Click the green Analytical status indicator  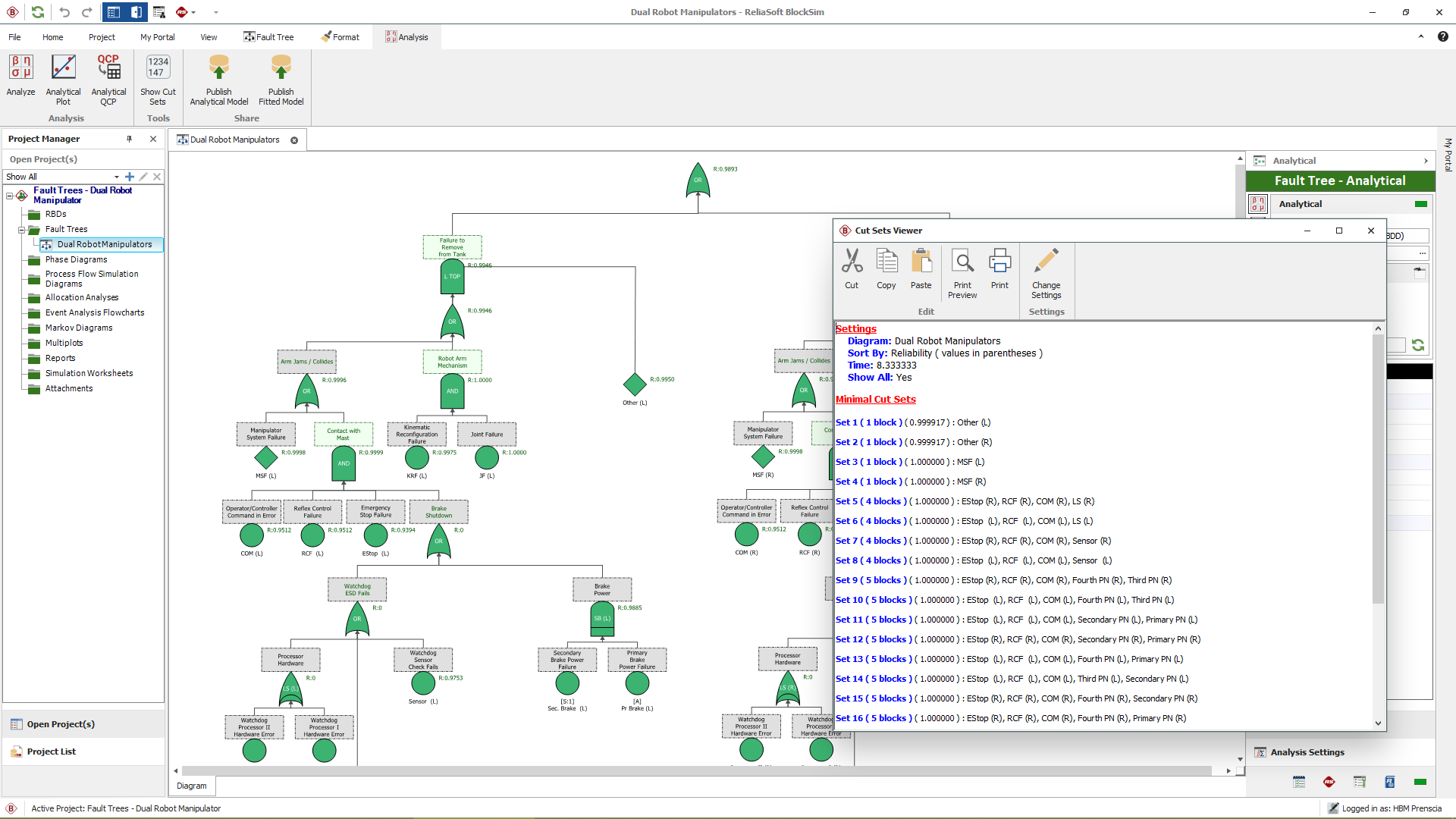[x=1420, y=204]
